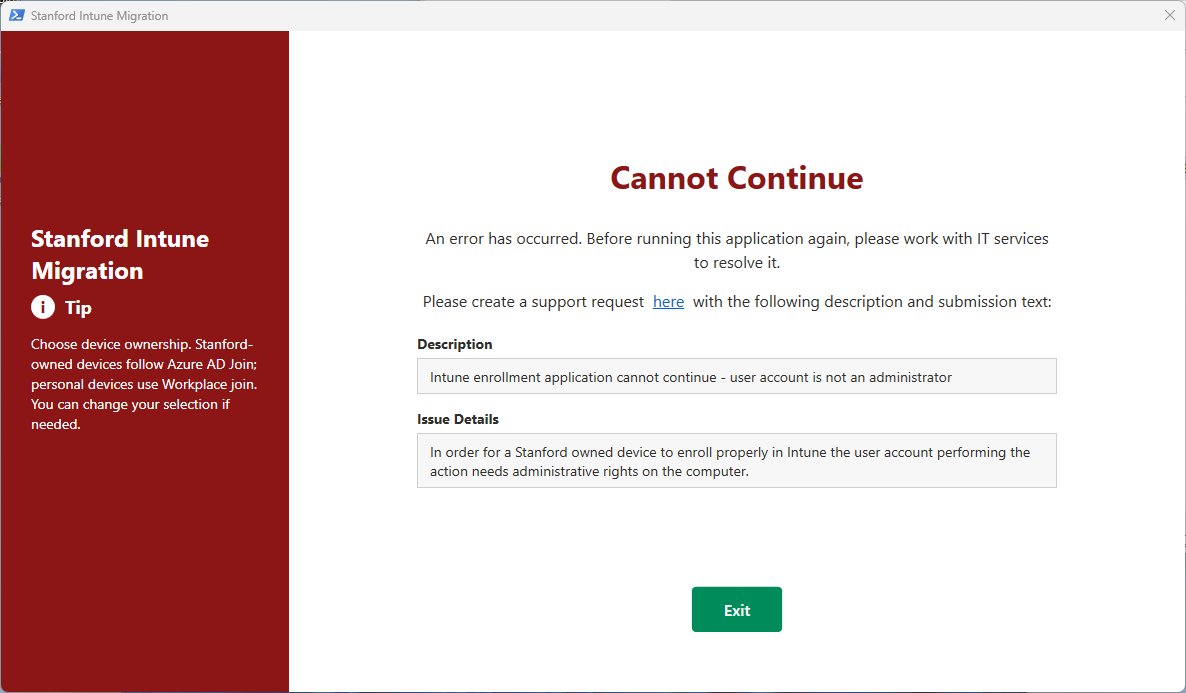Click the Tip info icon
The image size is (1186, 693).
43,307
